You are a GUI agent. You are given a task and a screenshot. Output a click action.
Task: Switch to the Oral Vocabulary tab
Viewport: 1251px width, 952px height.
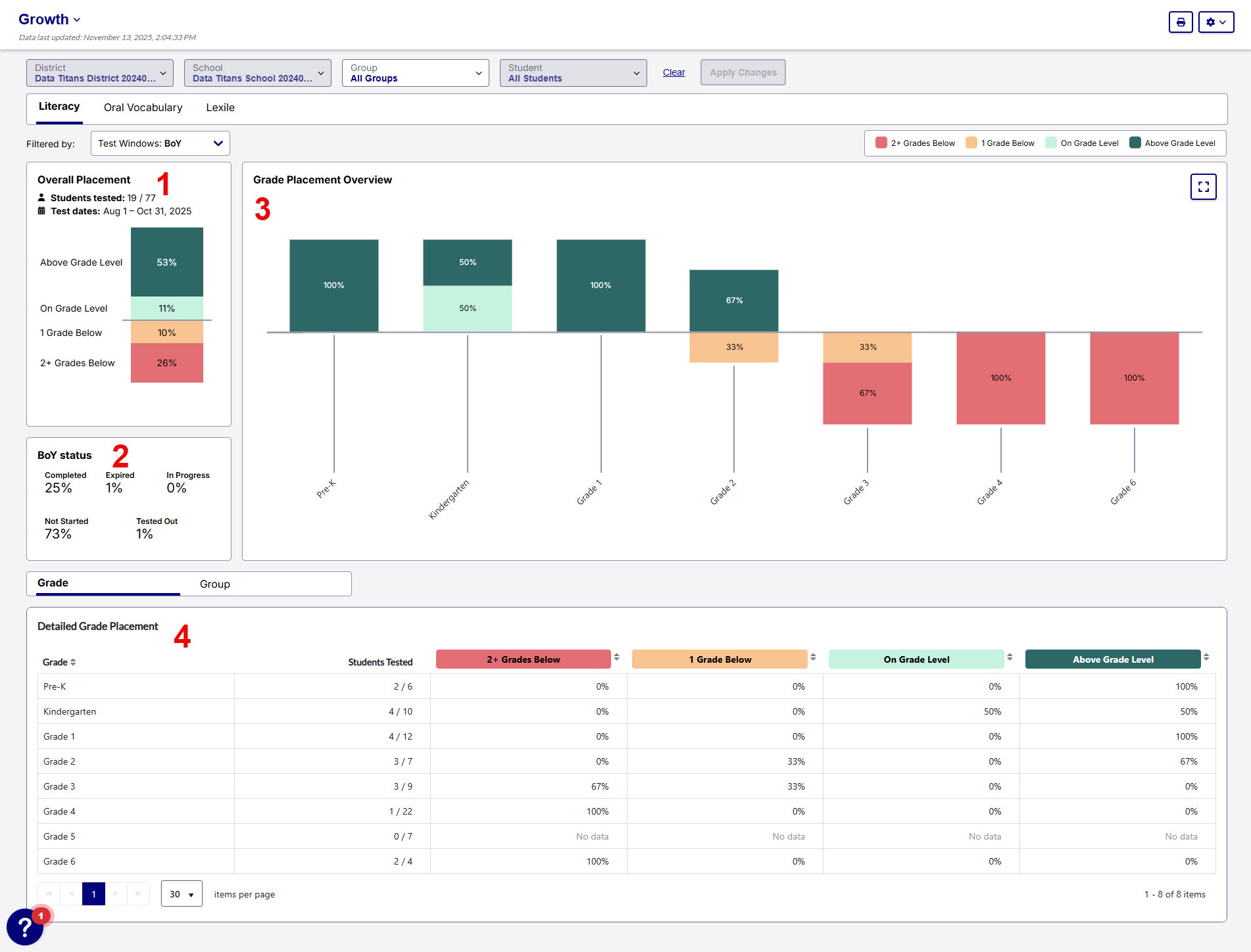143,108
